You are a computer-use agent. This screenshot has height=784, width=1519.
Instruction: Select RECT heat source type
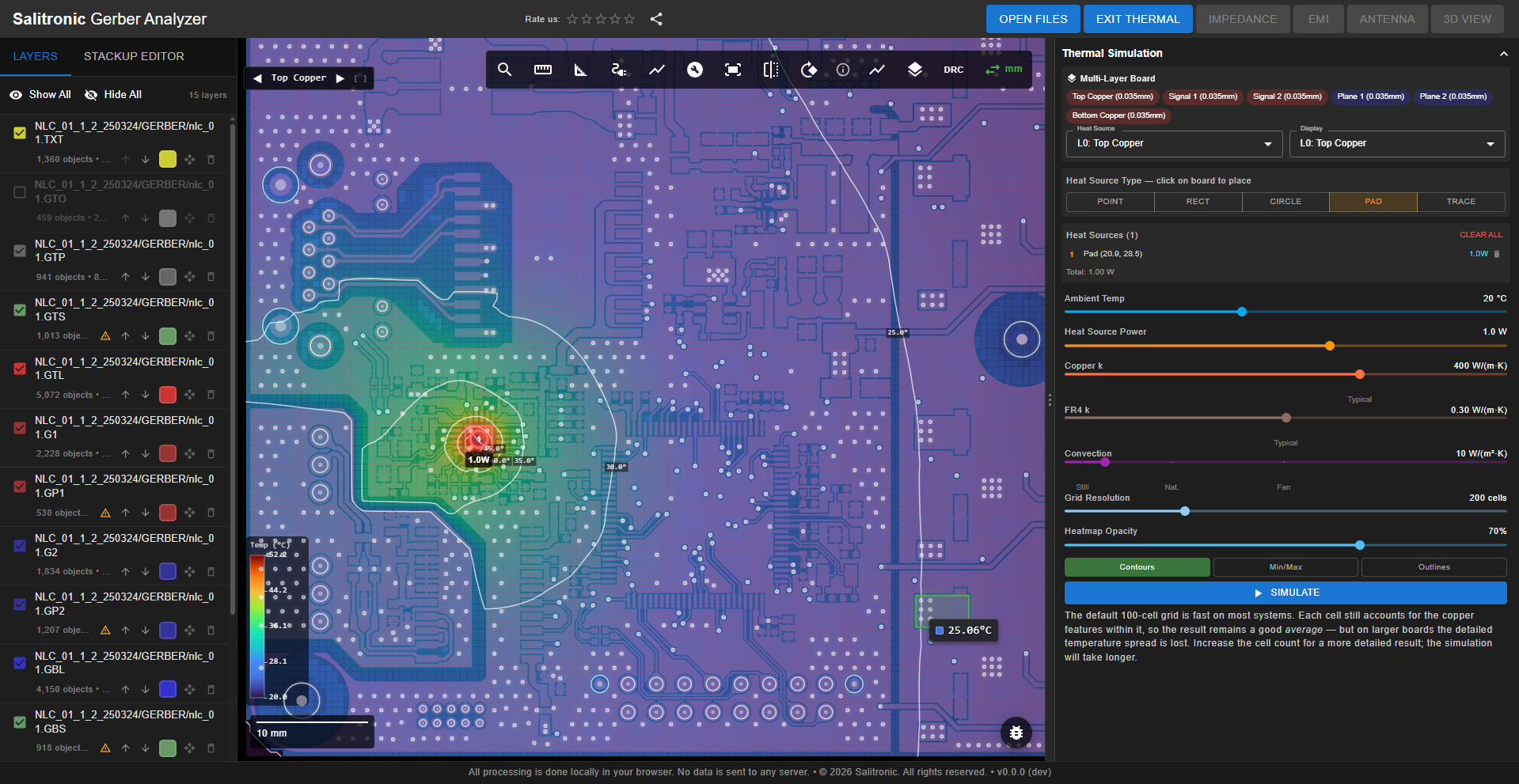(1198, 202)
